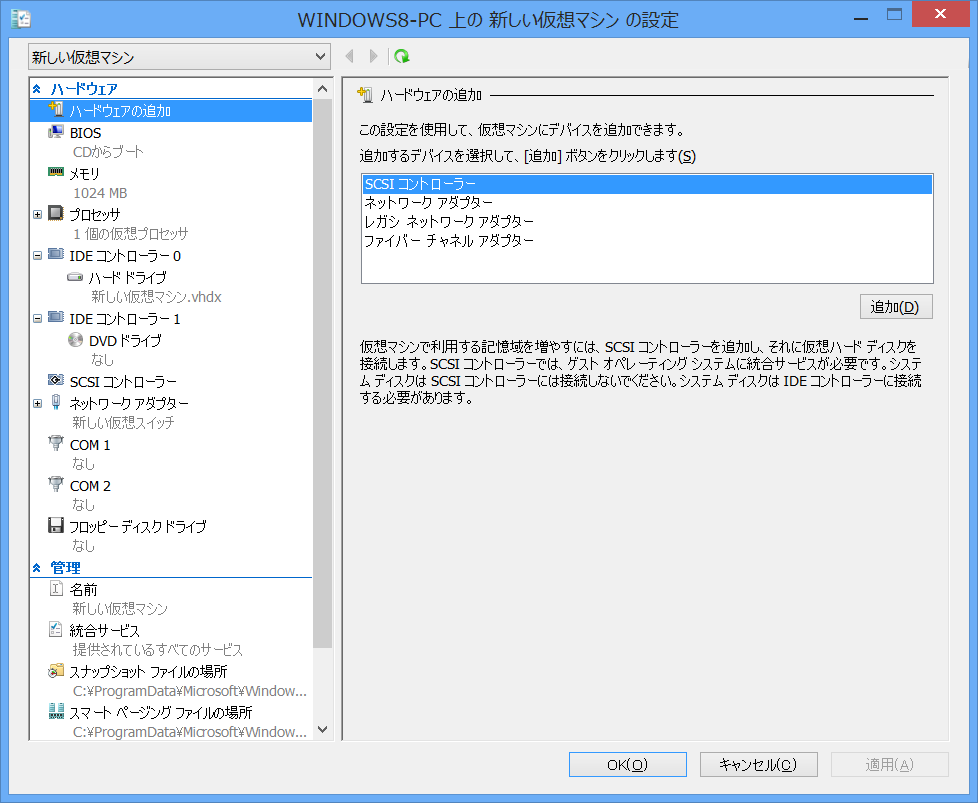Viewport: 978px width, 803px height.
Task: Click the green refresh icon in toolbar
Action: pyautogui.click(x=402, y=57)
